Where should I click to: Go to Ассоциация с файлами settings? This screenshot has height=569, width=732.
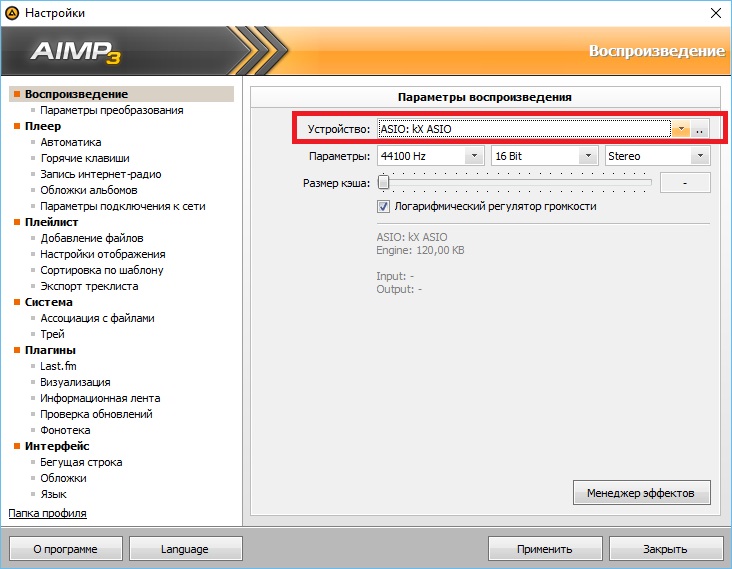(97, 318)
